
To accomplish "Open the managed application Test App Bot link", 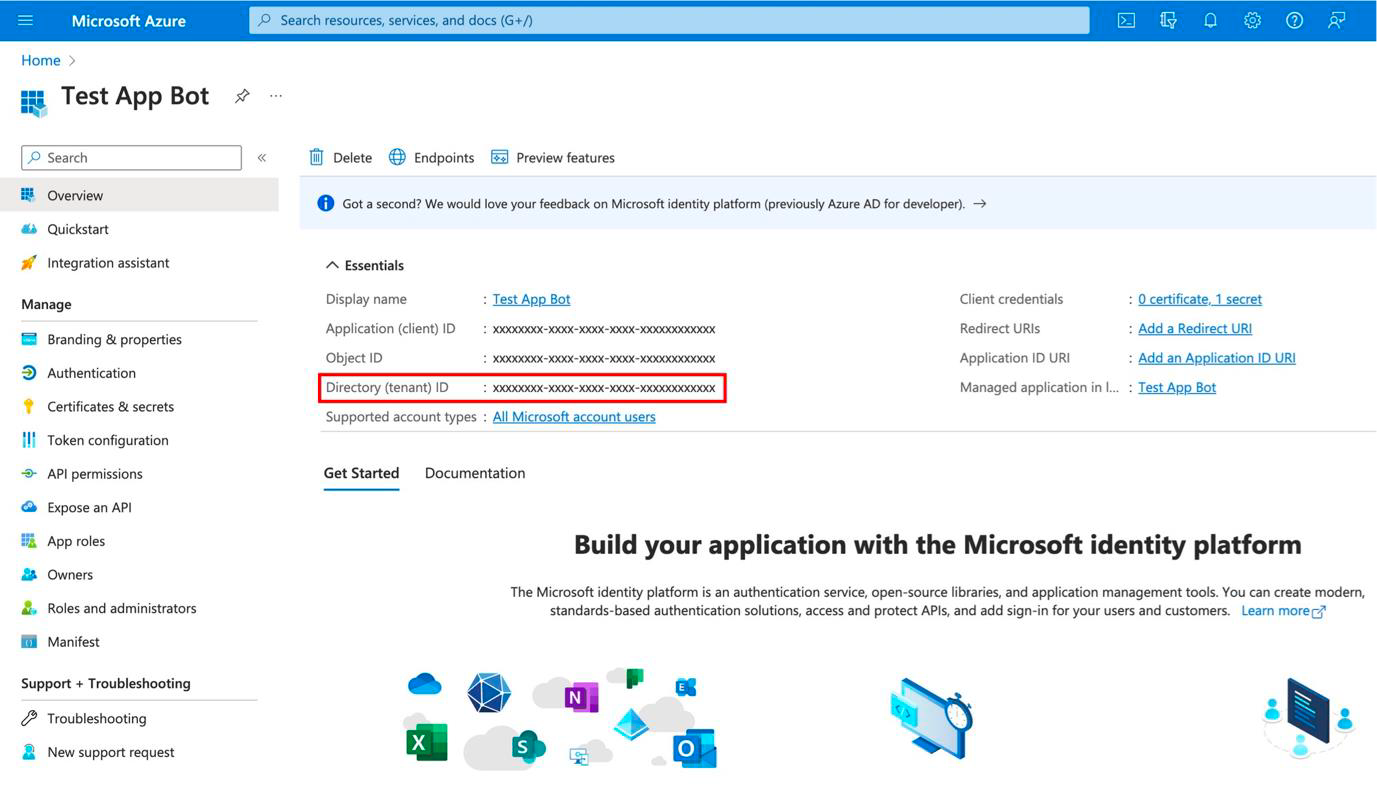I will click(1177, 387).
